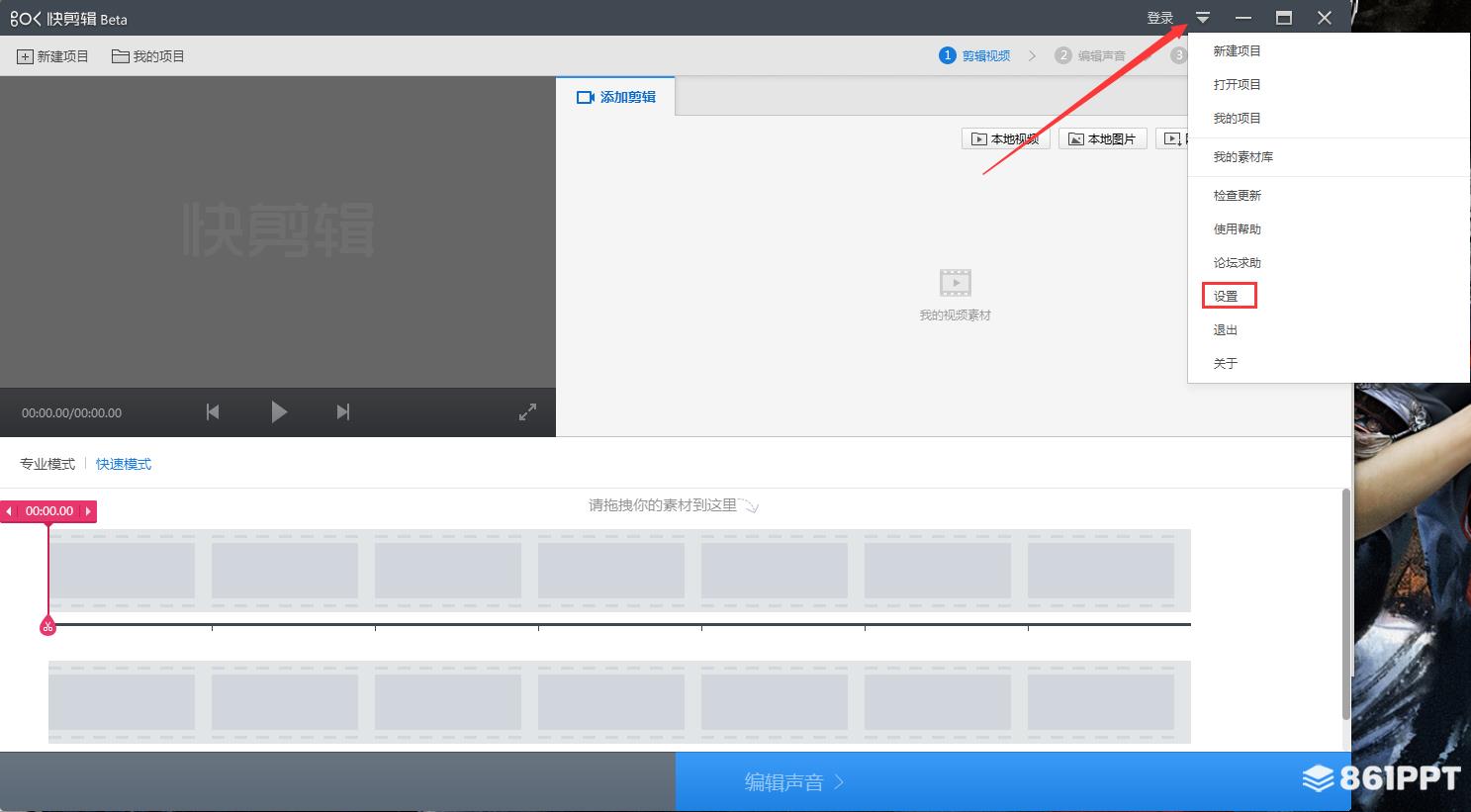Maximize the 快剪辑 window
1471x812 pixels.
(x=1284, y=18)
